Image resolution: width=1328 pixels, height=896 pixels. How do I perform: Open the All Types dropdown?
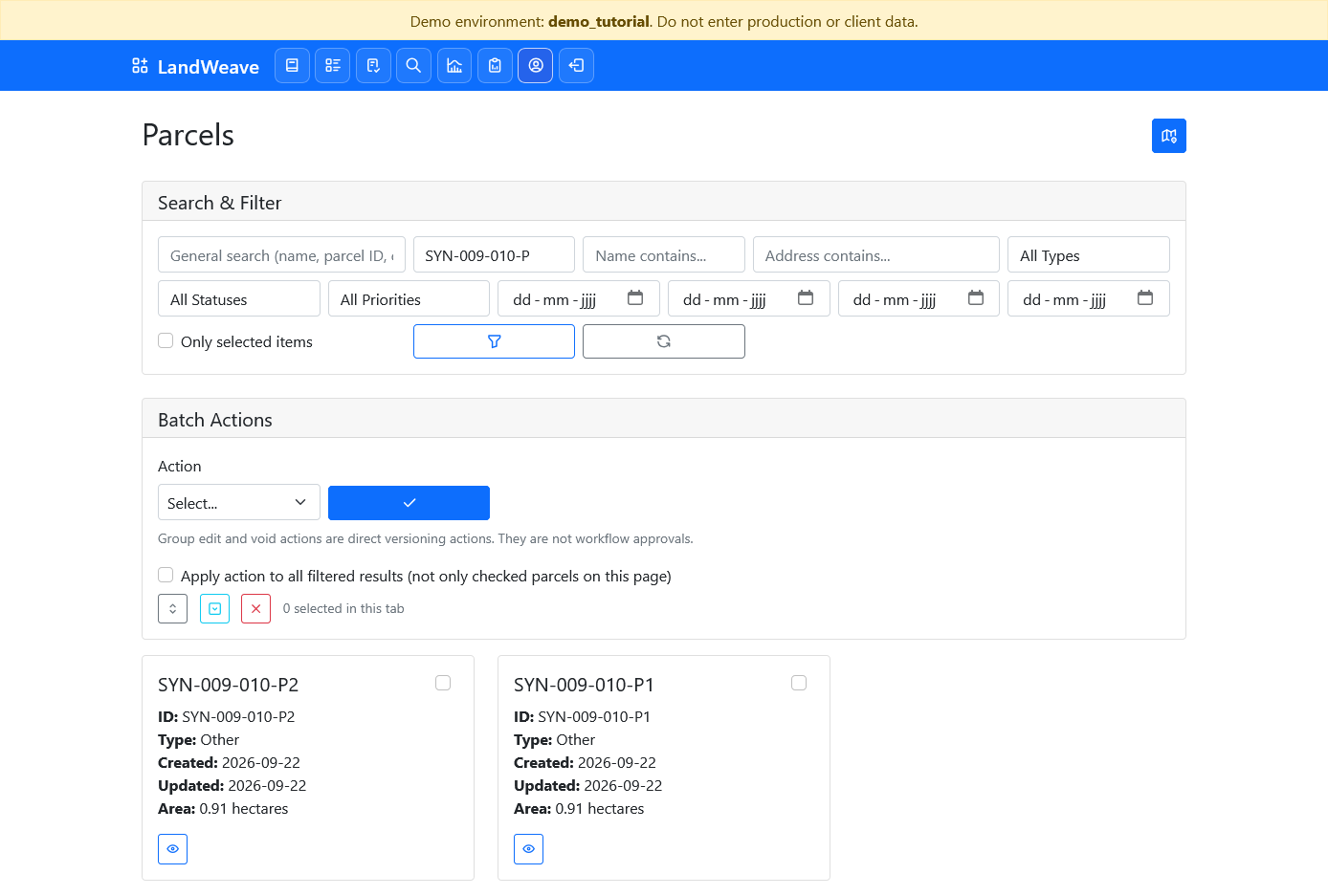(x=1089, y=254)
